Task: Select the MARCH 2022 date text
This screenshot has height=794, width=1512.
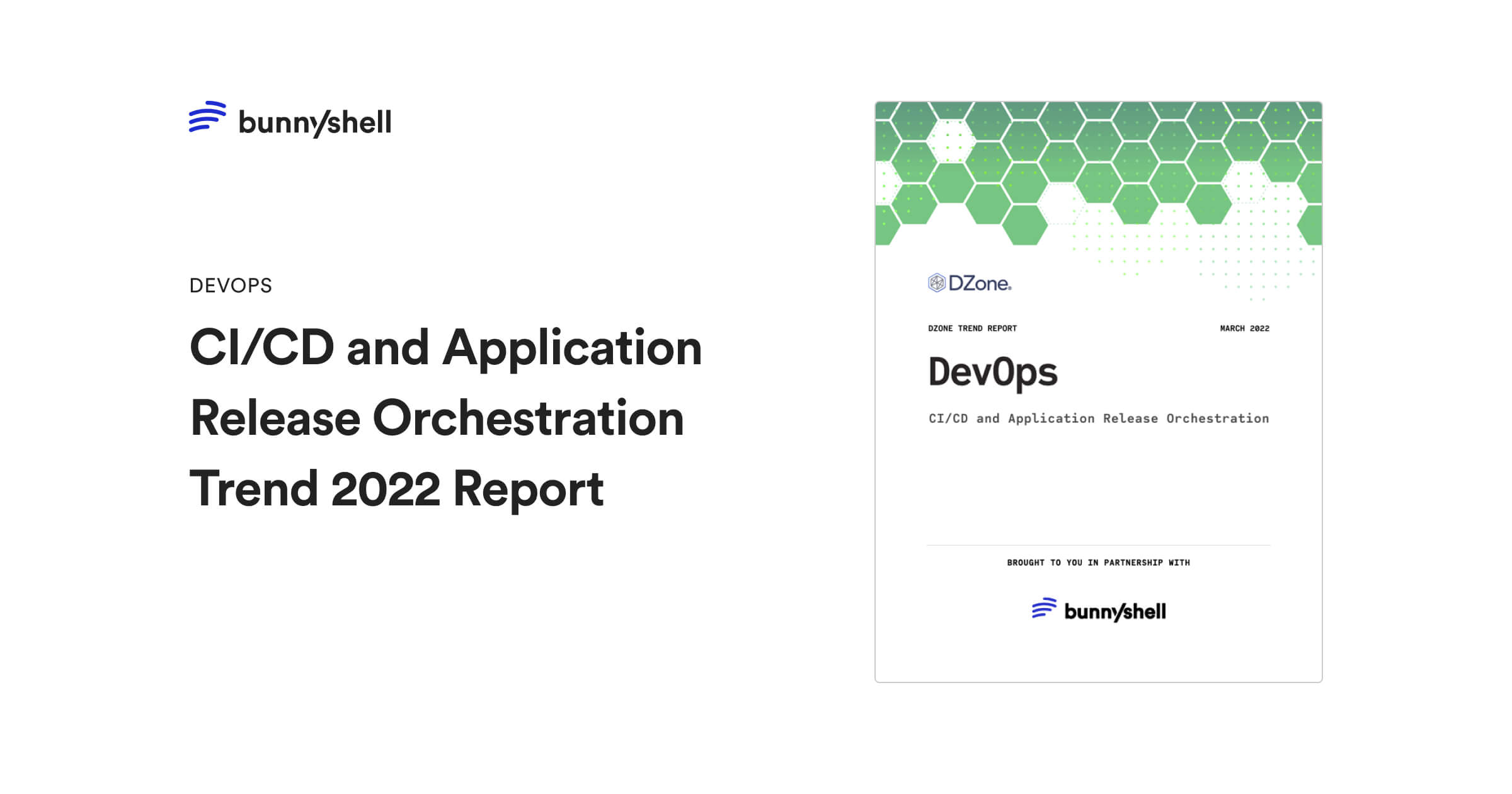Action: 1246,328
